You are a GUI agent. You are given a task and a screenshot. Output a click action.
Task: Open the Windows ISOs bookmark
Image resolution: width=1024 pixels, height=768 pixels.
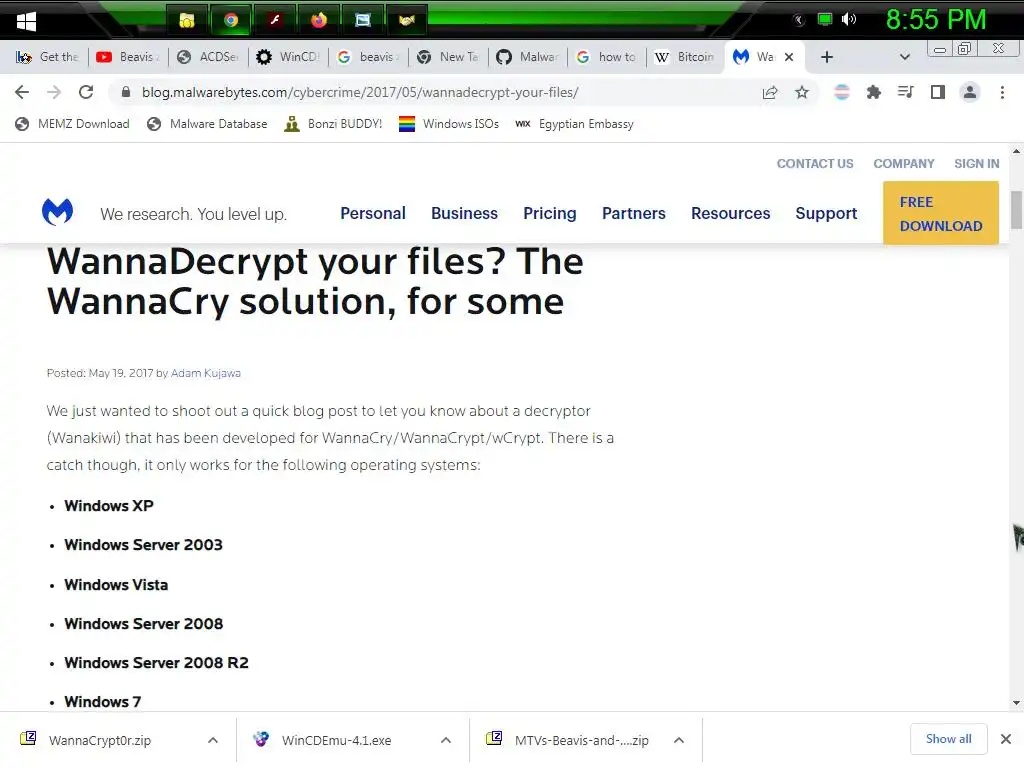449,124
